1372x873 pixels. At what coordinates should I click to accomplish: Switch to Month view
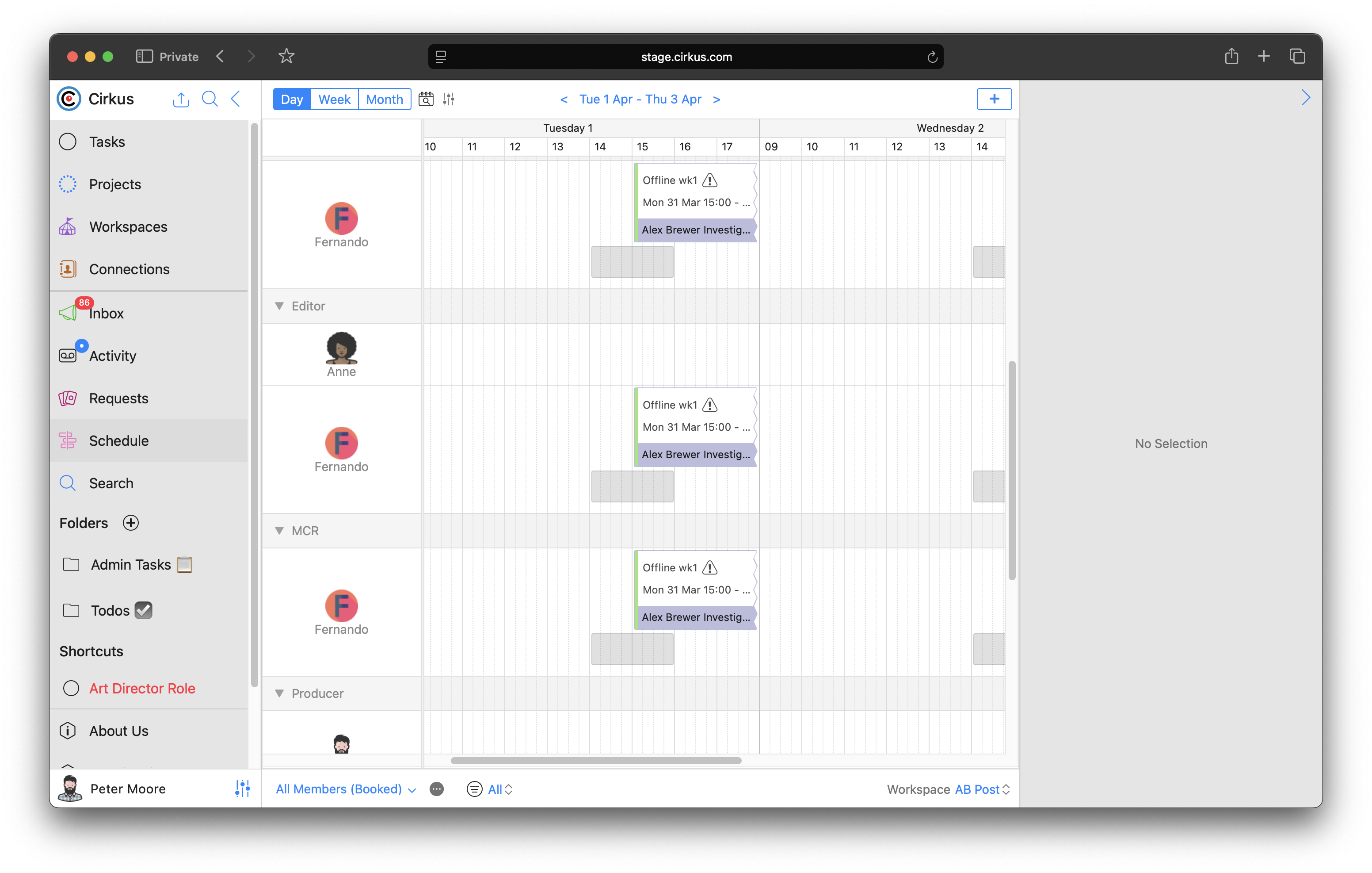point(384,99)
